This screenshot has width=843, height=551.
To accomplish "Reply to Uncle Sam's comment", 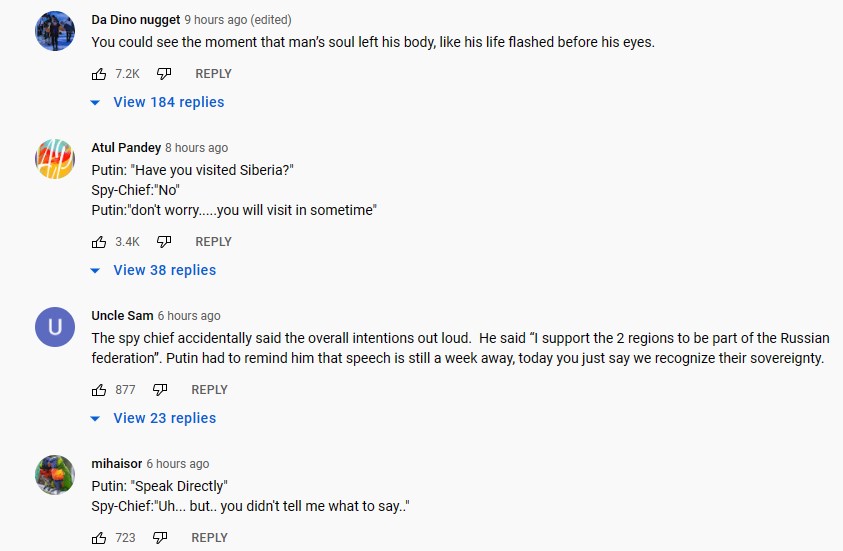I will point(209,390).
